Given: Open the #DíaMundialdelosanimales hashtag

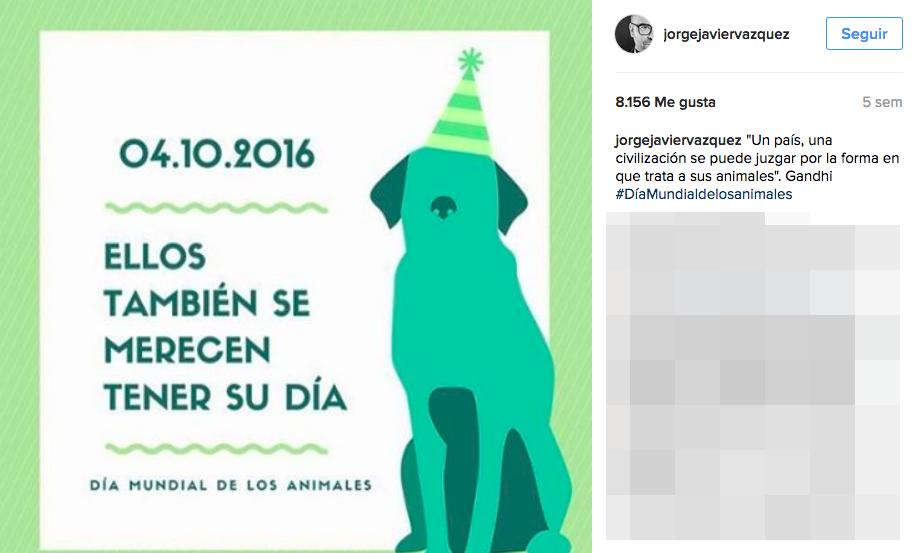Looking at the screenshot, I should [704, 194].
